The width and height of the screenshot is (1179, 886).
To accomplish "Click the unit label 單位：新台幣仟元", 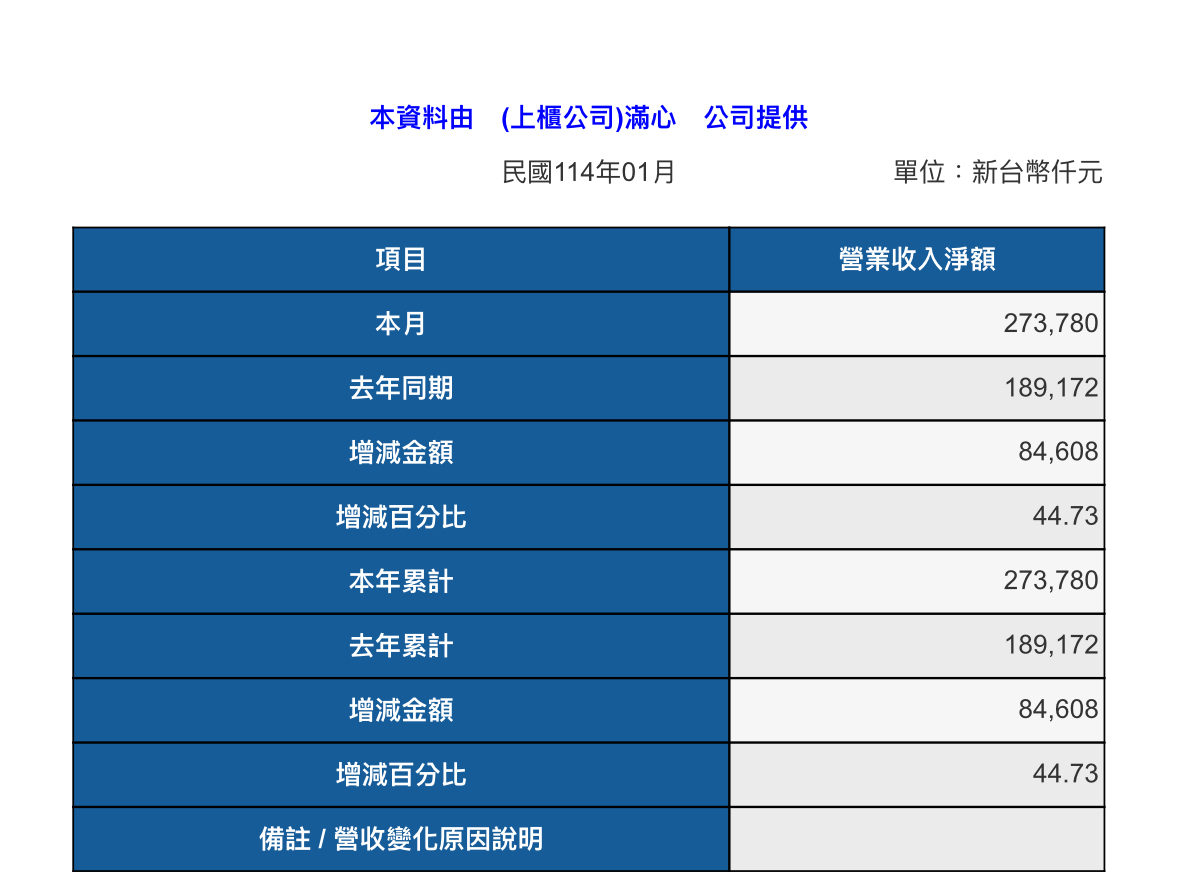I will tap(998, 172).
